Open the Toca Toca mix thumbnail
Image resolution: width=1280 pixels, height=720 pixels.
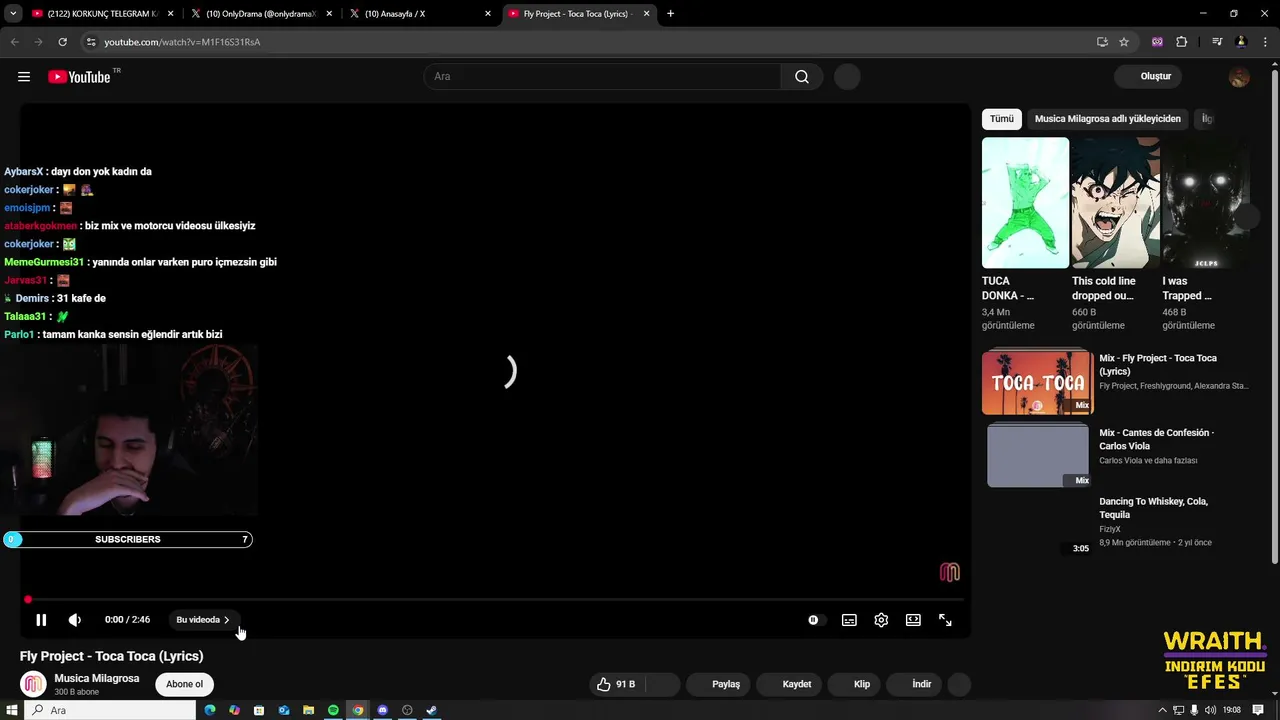pos(1038,381)
